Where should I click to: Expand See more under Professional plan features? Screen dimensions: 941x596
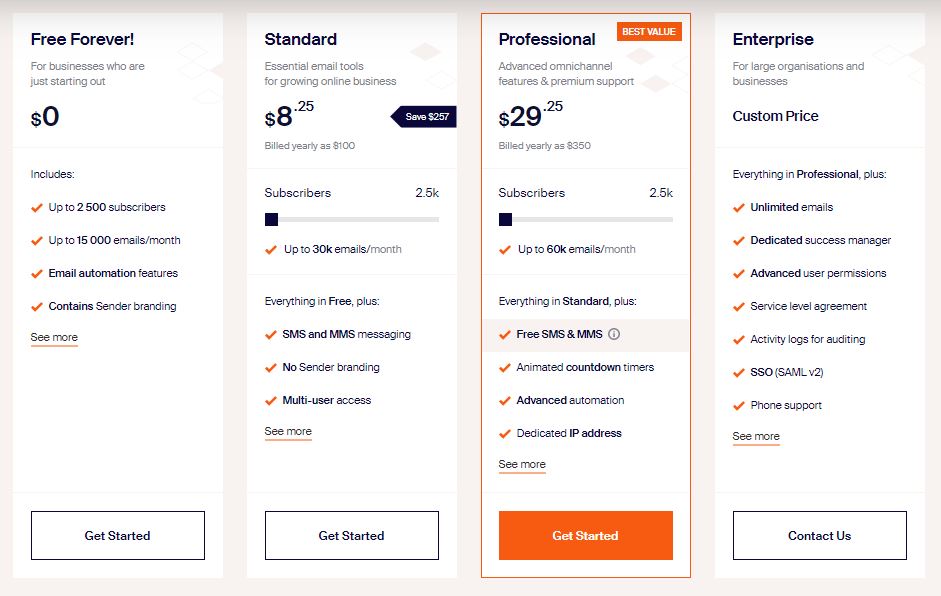(x=522, y=465)
